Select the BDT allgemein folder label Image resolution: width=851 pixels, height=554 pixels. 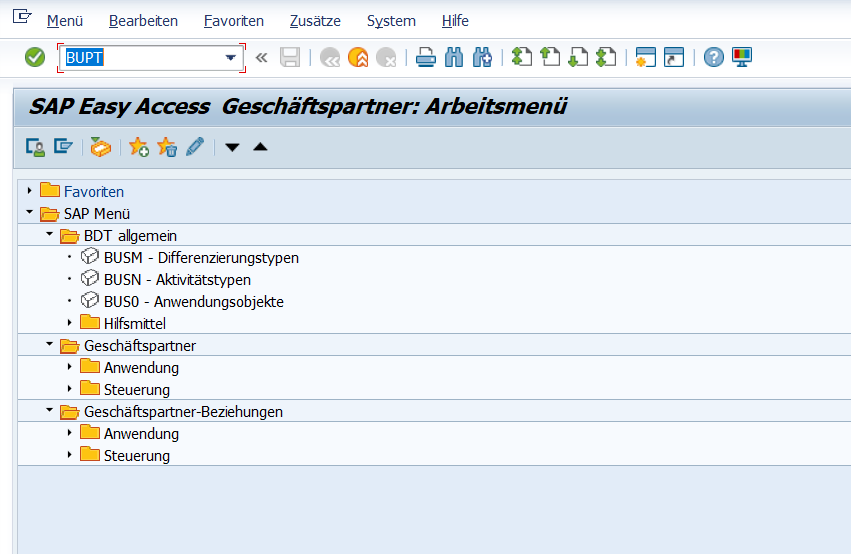pyautogui.click(x=130, y=236)
